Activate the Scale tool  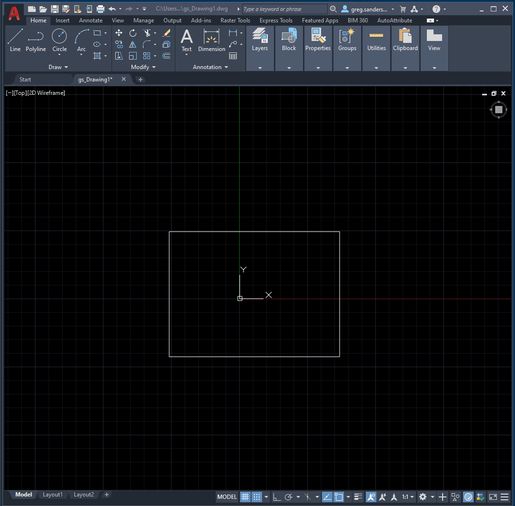coord(133,56)
